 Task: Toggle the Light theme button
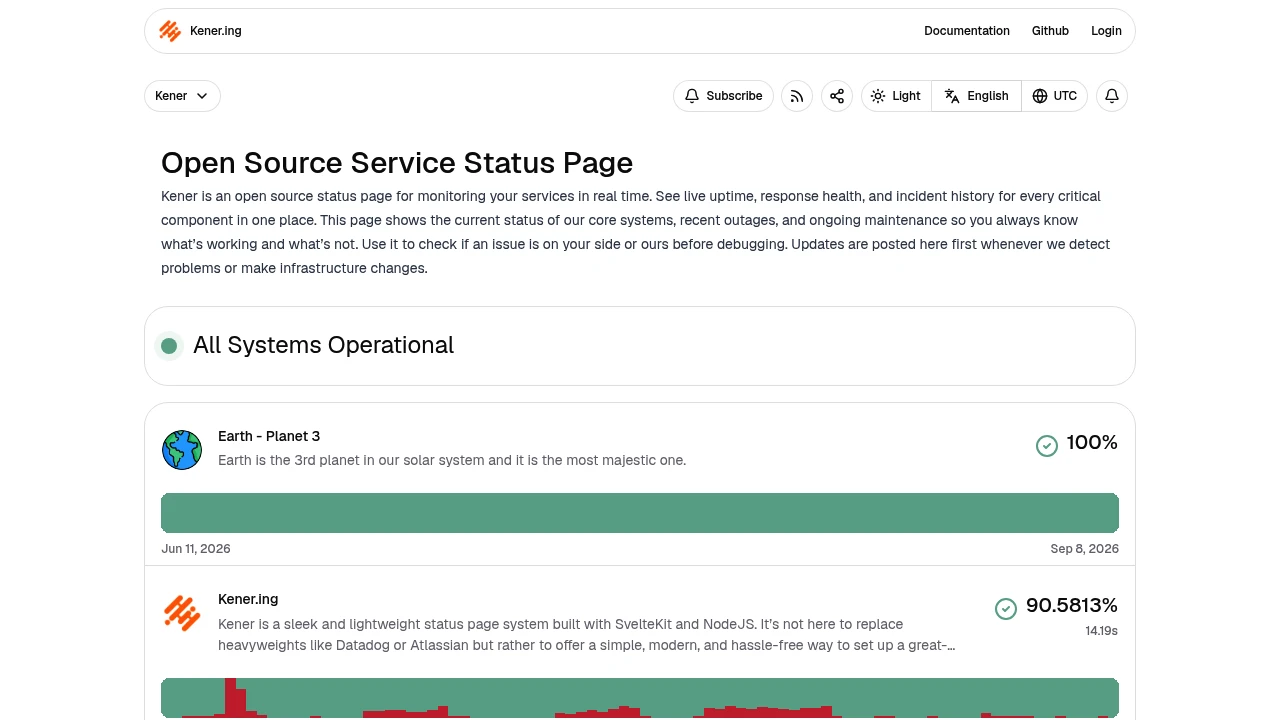(x=896, y=96)
